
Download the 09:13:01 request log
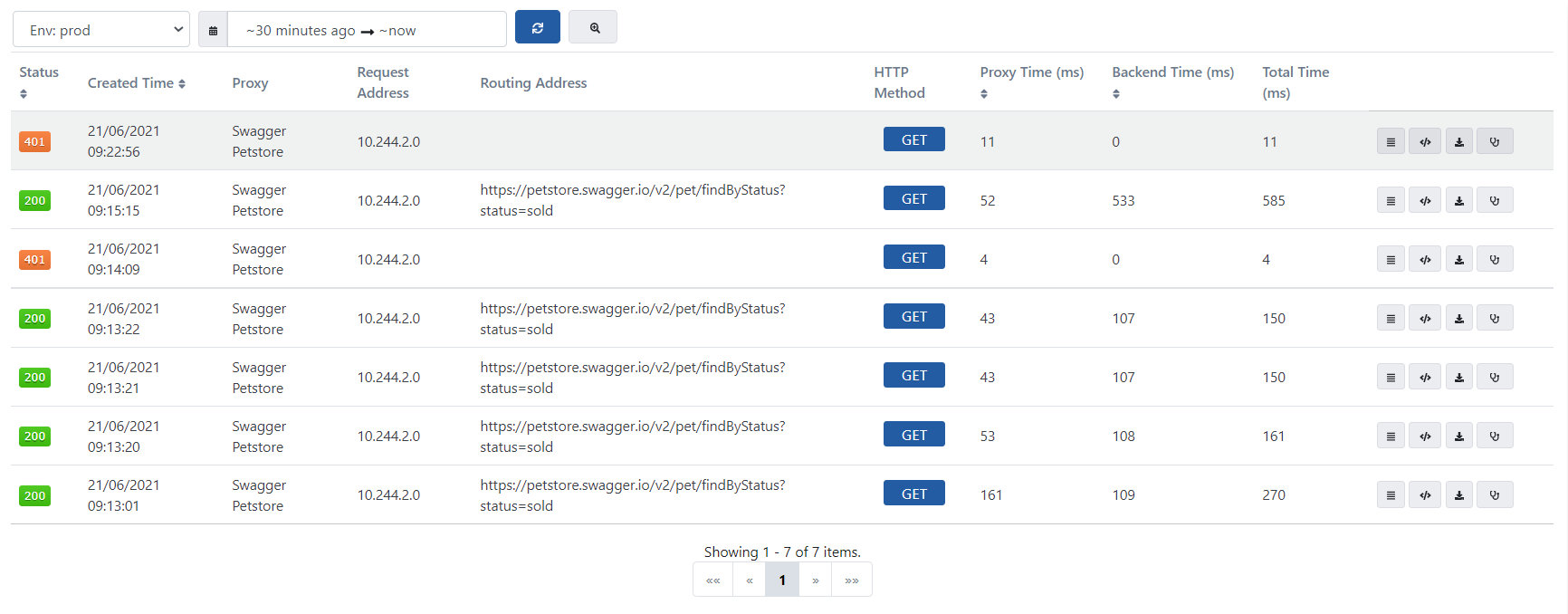1459,494
